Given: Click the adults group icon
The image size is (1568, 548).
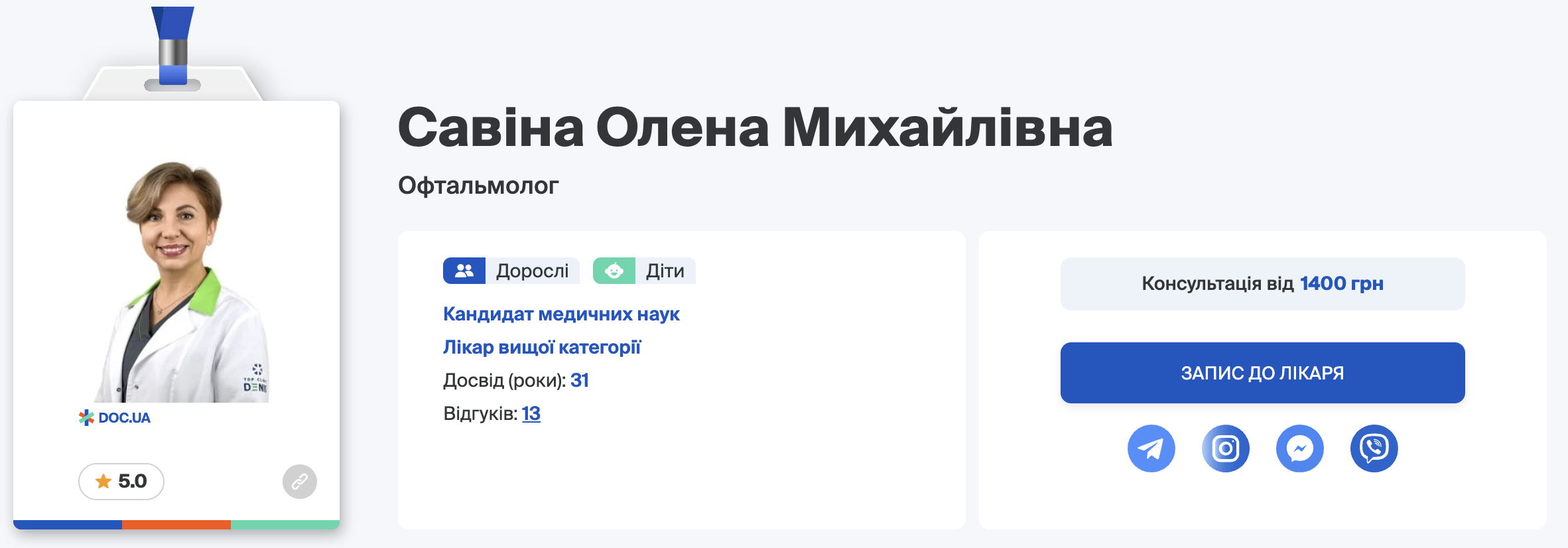Looking at the screenshot, I should (x=464, y=271).
